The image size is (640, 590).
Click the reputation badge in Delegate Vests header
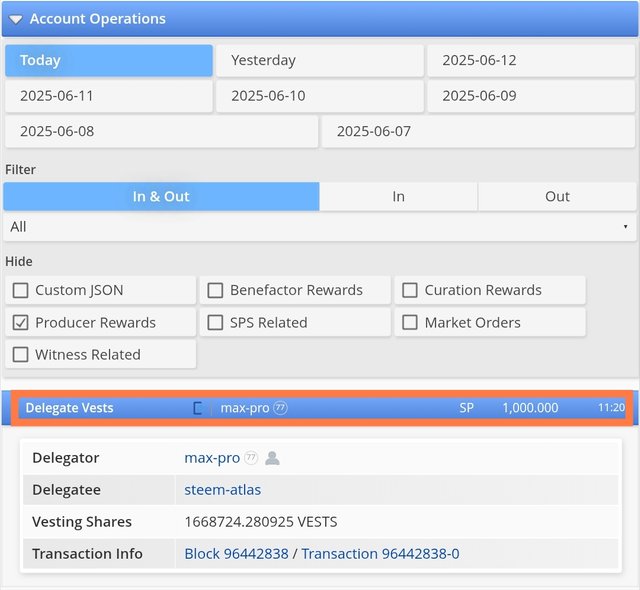280,408
